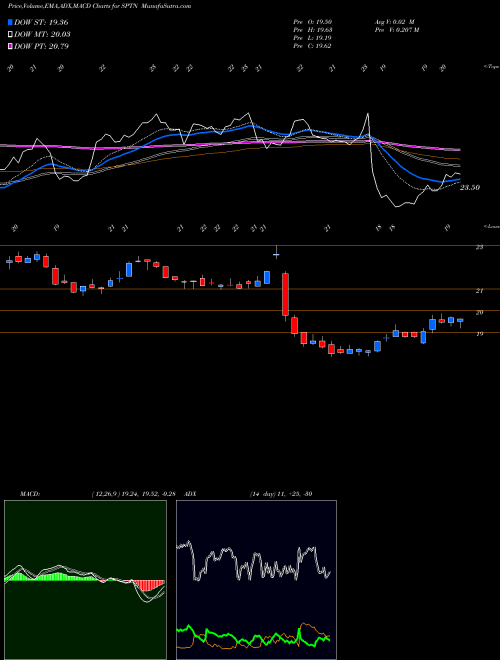
Task: Click the 20 price axis label
Action: 479,312
